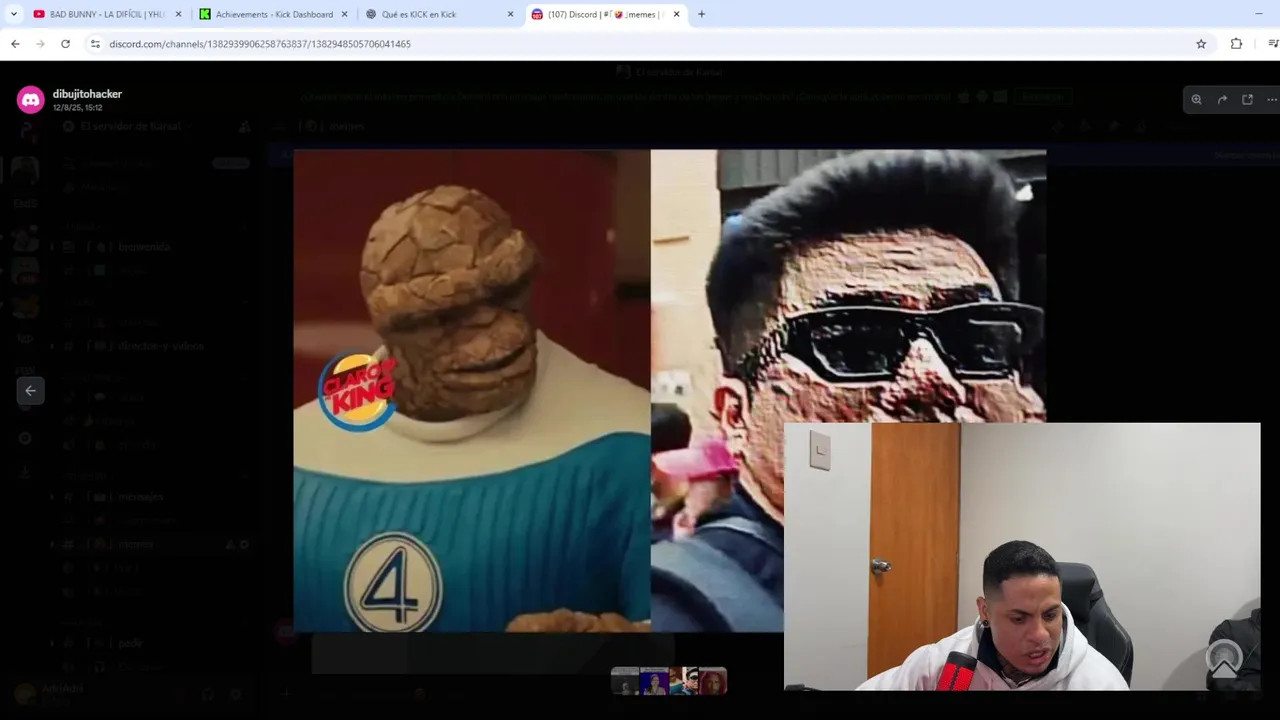This screenshot has width=1280, height=720.
Task: Forward the image using the arrow icon
Action: tap(1222, 100)
